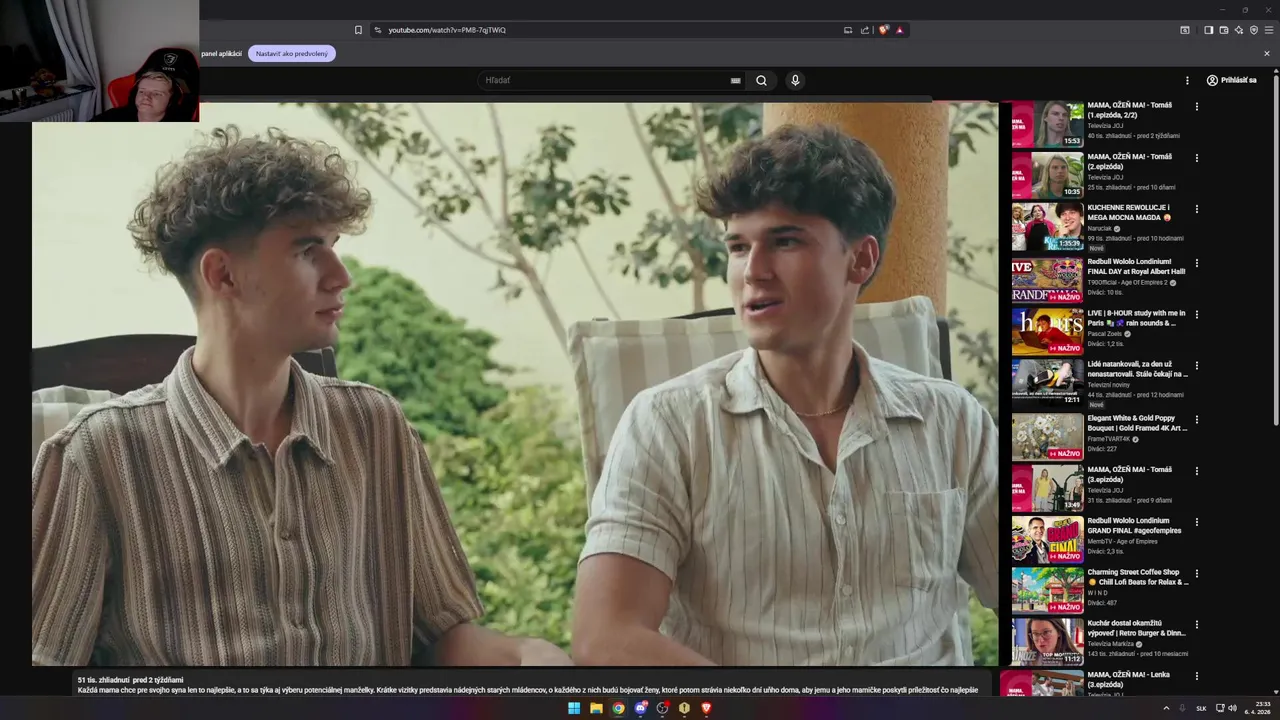The image size is (1280, 720).
Task: Start voice search with the microphone icon
Action: point(795,80)
